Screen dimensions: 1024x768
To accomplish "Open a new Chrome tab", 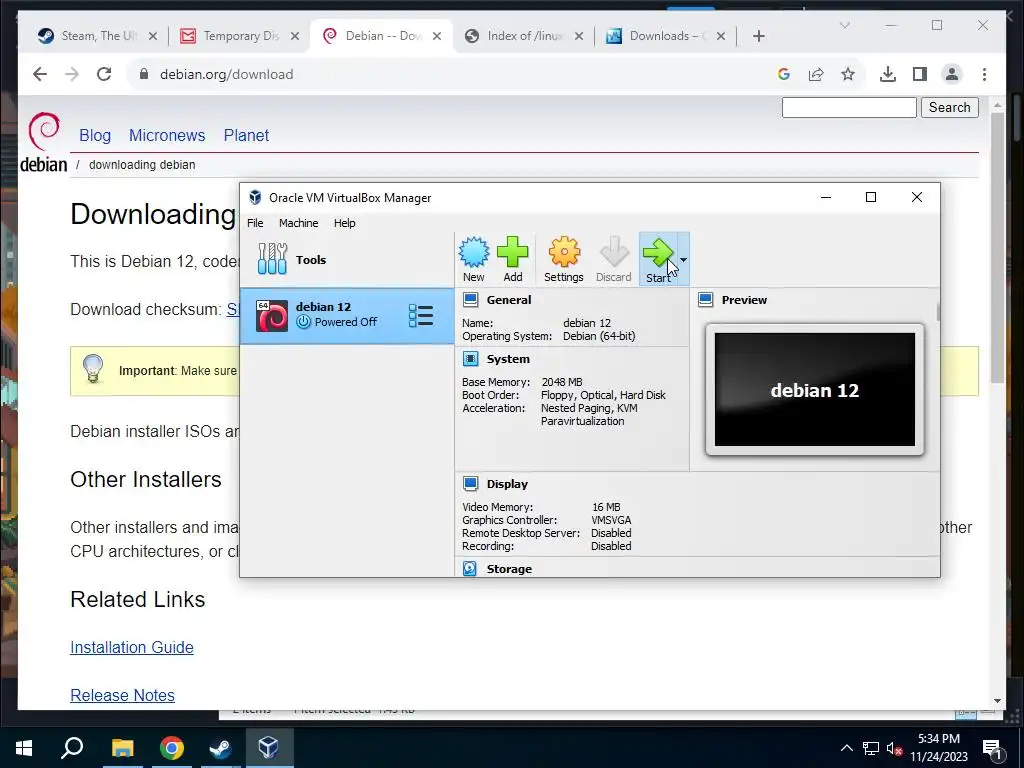I will [x=758, y=36].
